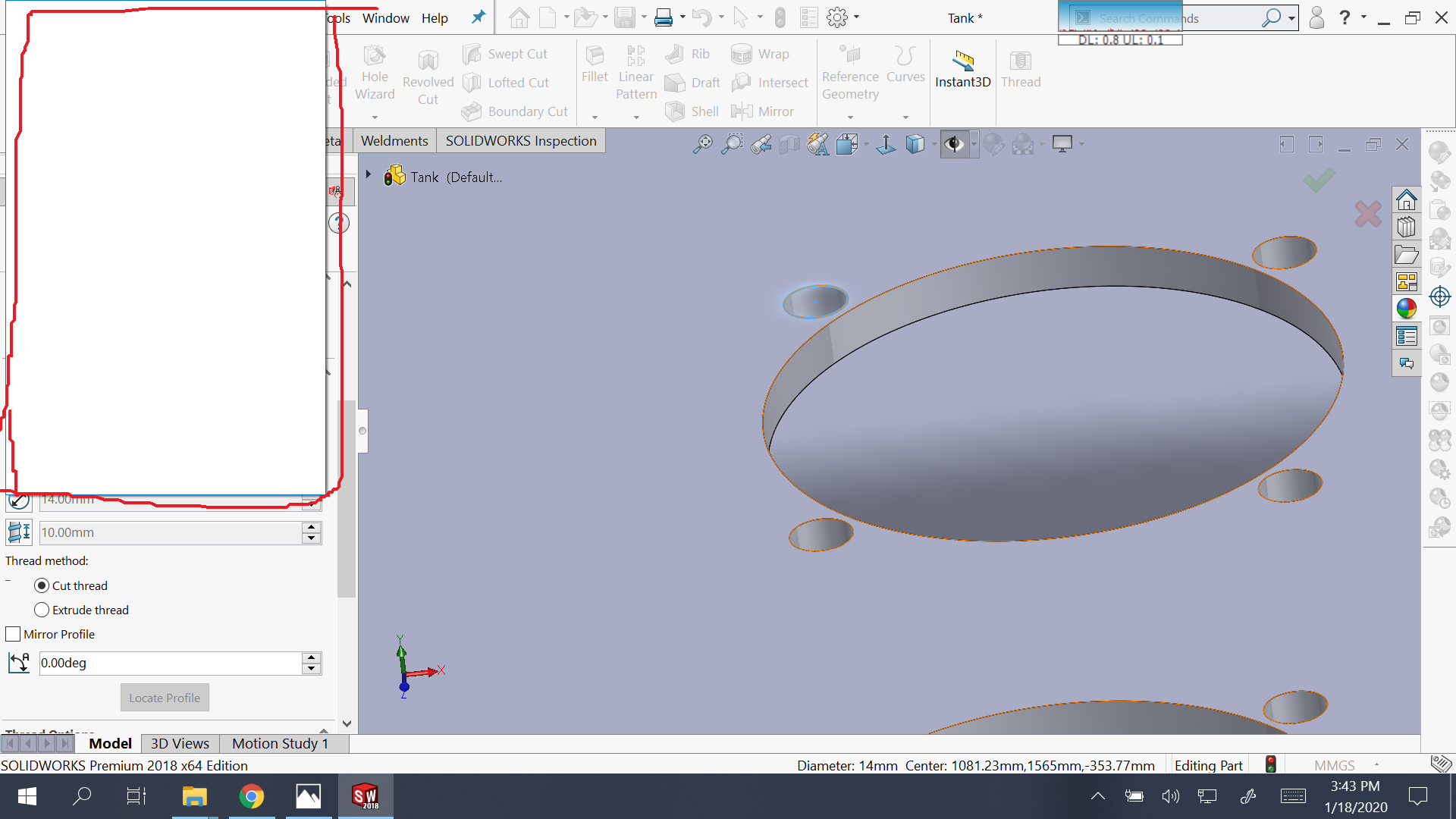
Task: Expand the Tank feature tree node
Action: 369,175
